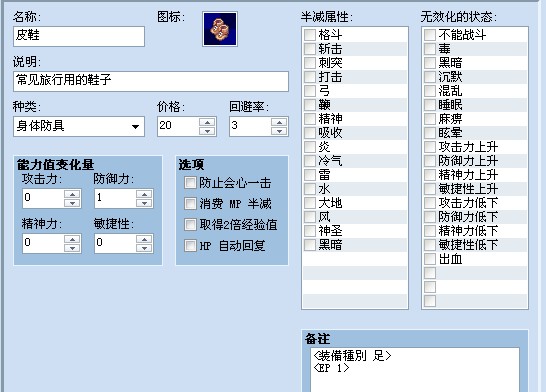
Task: Check 雷 in 半减属性 list
Action: click(x=310, y=175)
